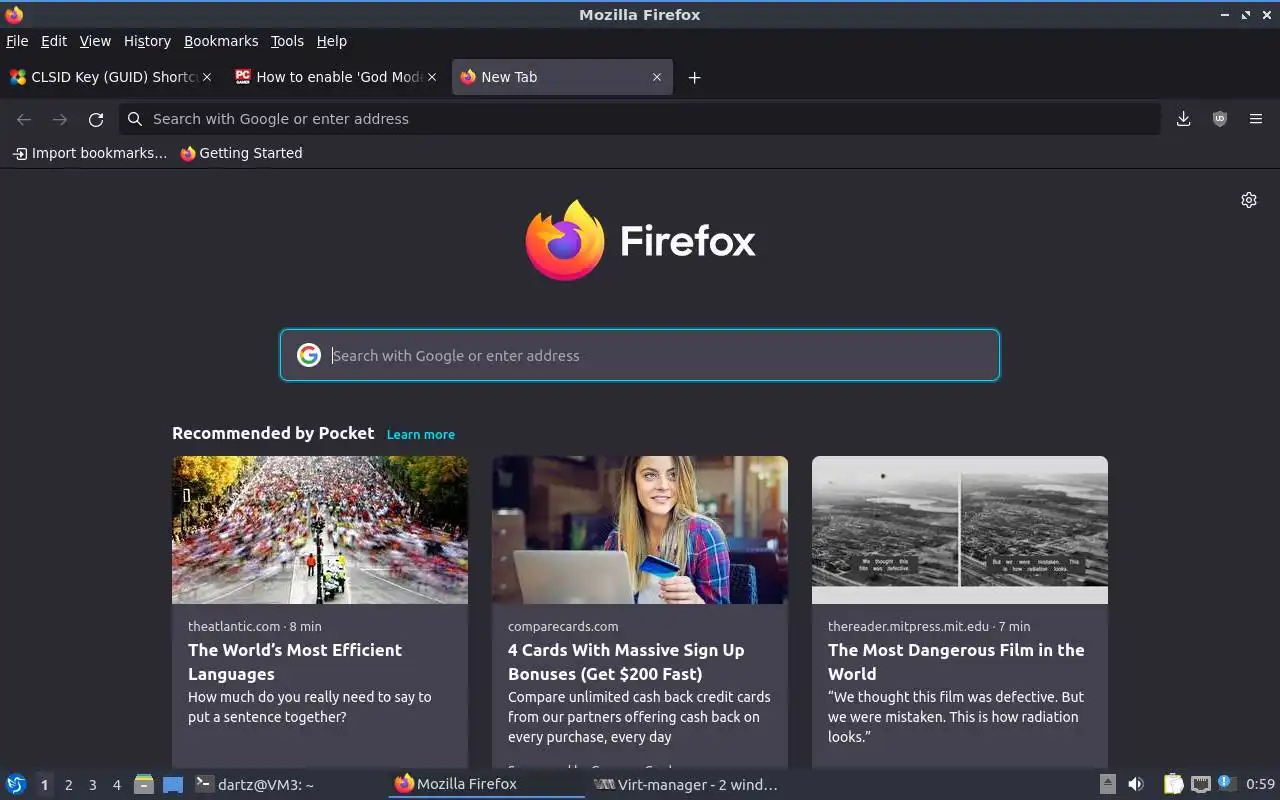The height and width of the screenshot is (800, 1280).
Task: Click the Recommended by Pocket heading
Action: 273,433
